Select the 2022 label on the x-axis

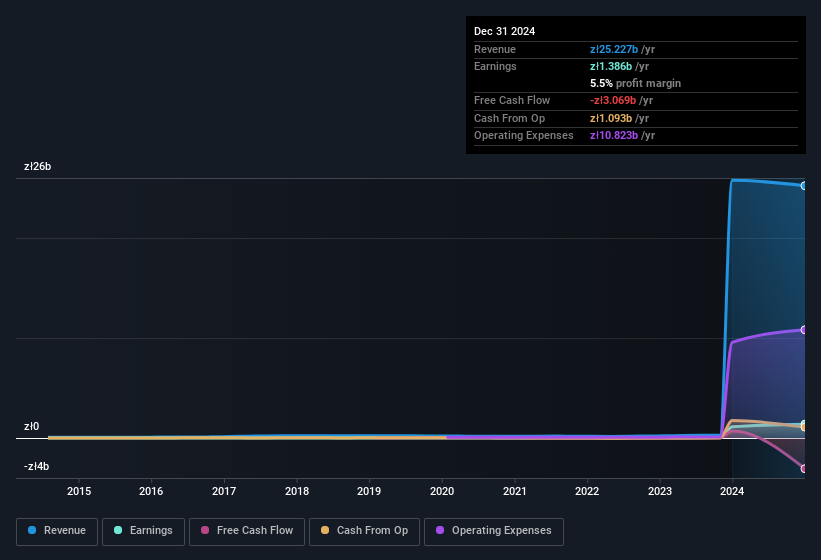[x=587, y=491]
